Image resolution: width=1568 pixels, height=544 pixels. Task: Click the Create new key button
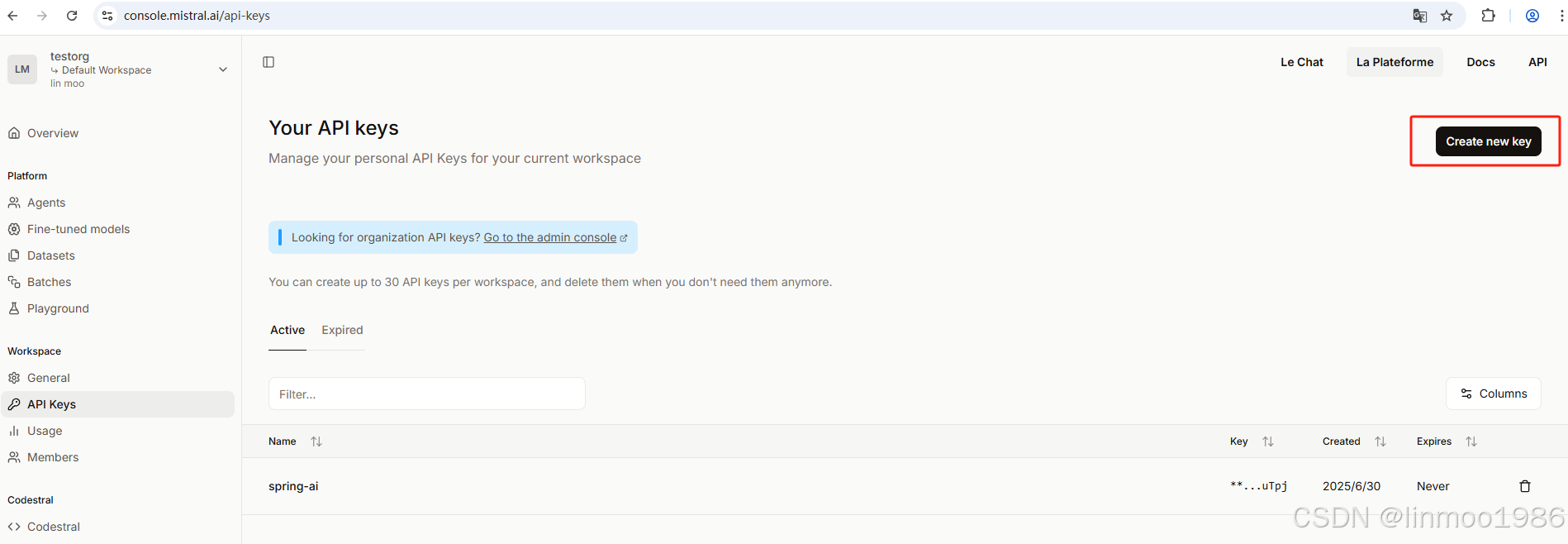click(x=1488, y=141)
